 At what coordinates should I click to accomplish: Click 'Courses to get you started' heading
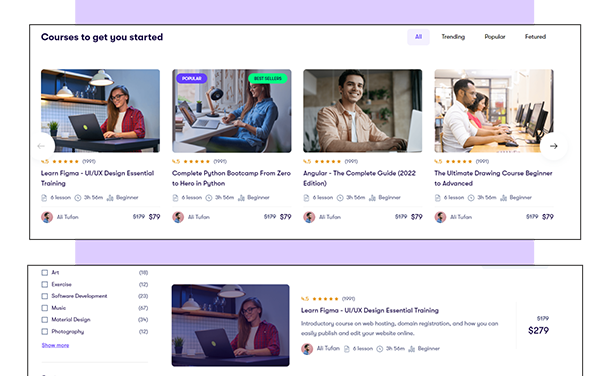(x=102, y=37)
